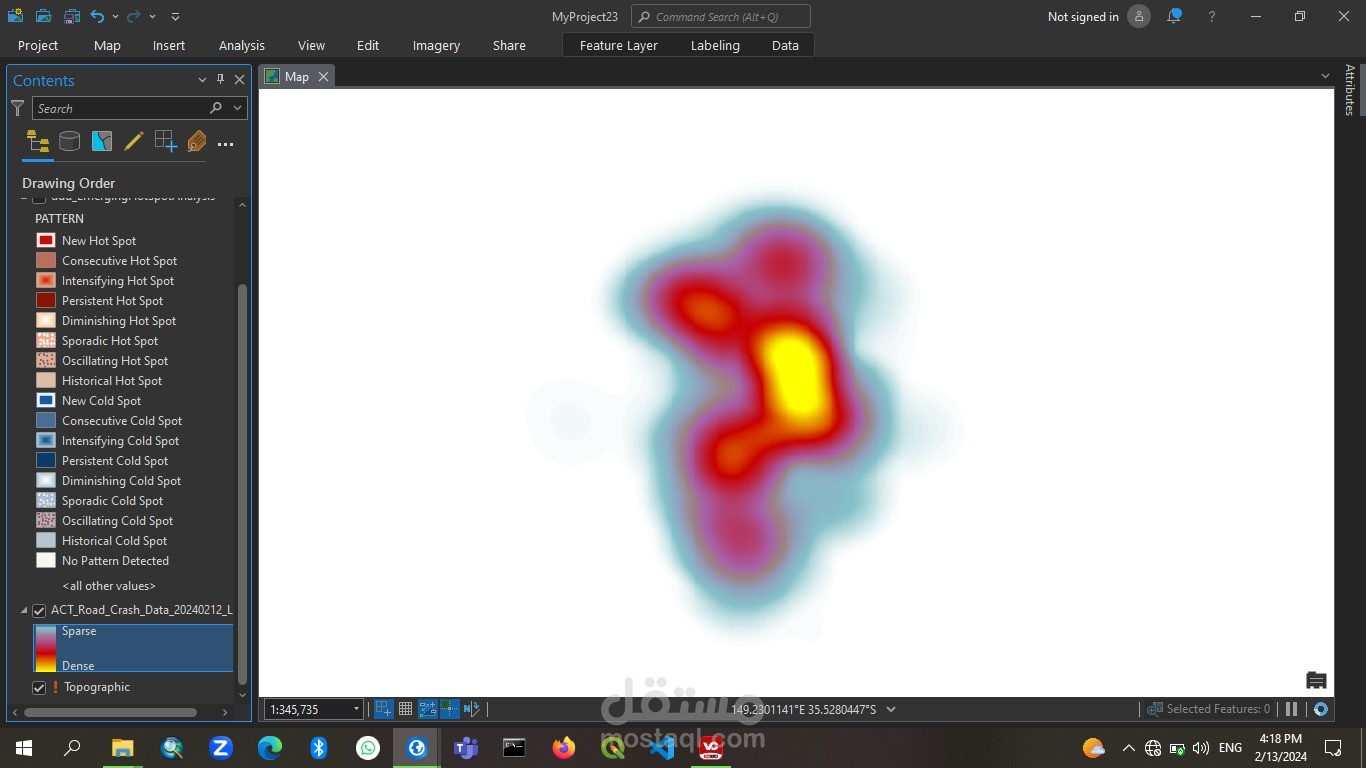Click the New Project icon in quick access toolbar

(15, 16)
